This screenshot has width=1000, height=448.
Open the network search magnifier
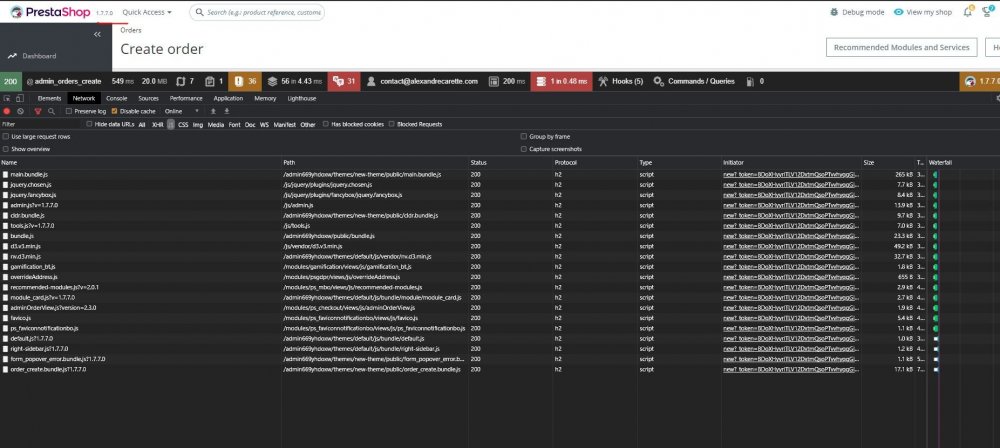click(x=51, y=111)
